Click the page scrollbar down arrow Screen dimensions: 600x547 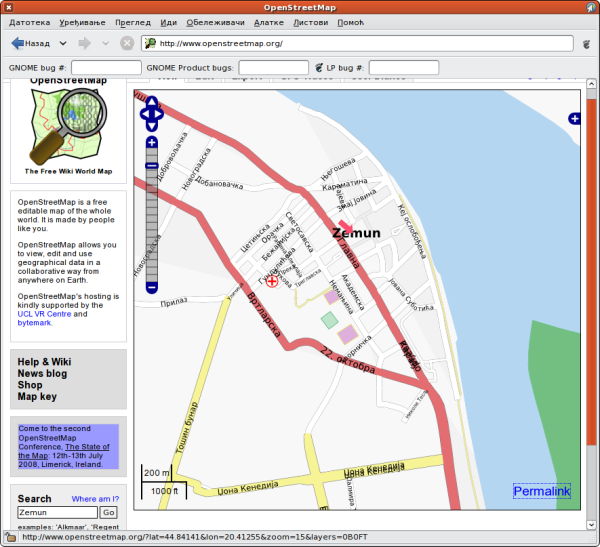(591, 525)
